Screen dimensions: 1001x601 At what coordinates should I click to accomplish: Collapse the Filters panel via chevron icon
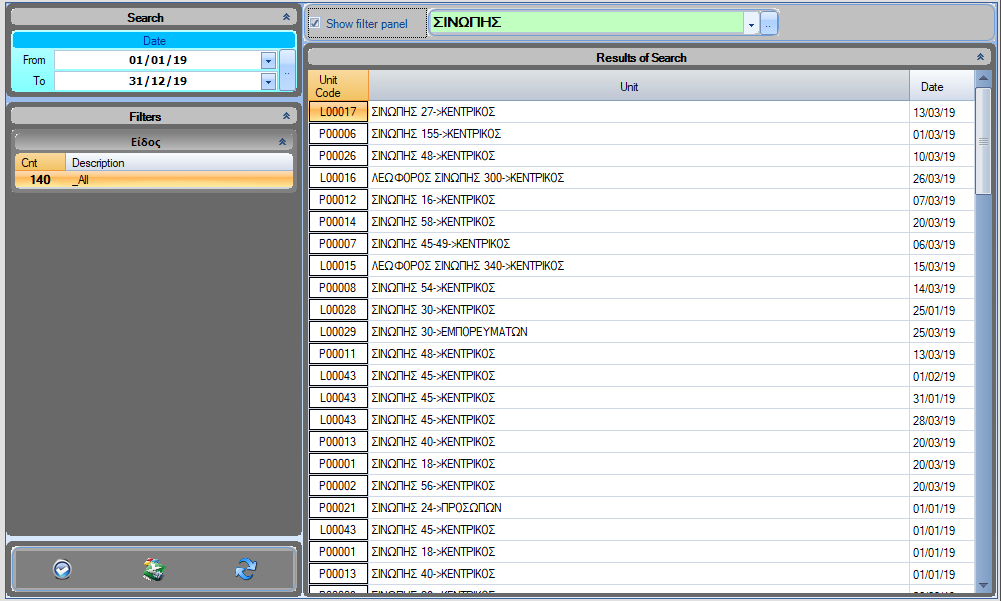(287, 117)
